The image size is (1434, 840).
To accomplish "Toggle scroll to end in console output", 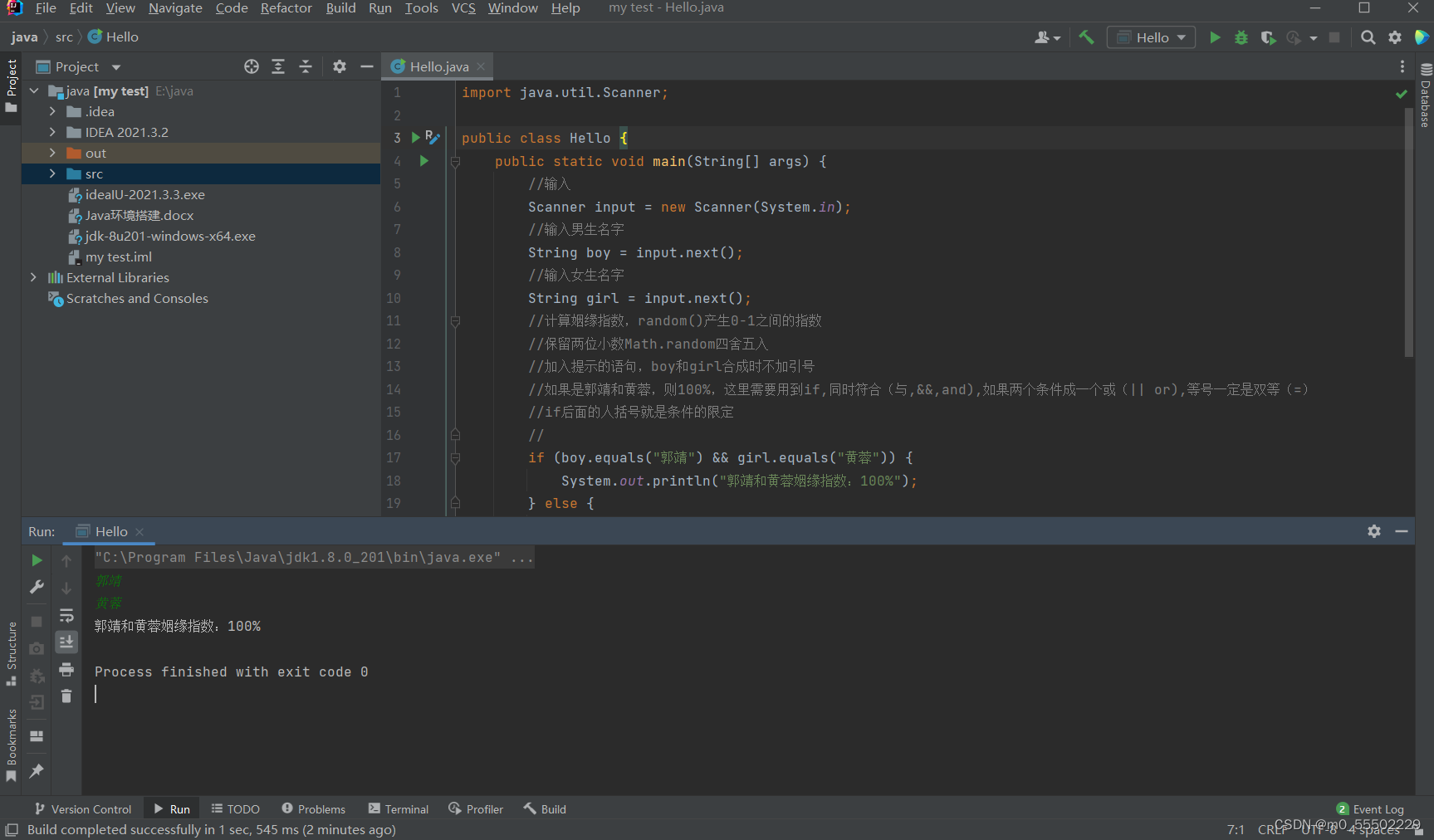I will [x=66, y=642].
